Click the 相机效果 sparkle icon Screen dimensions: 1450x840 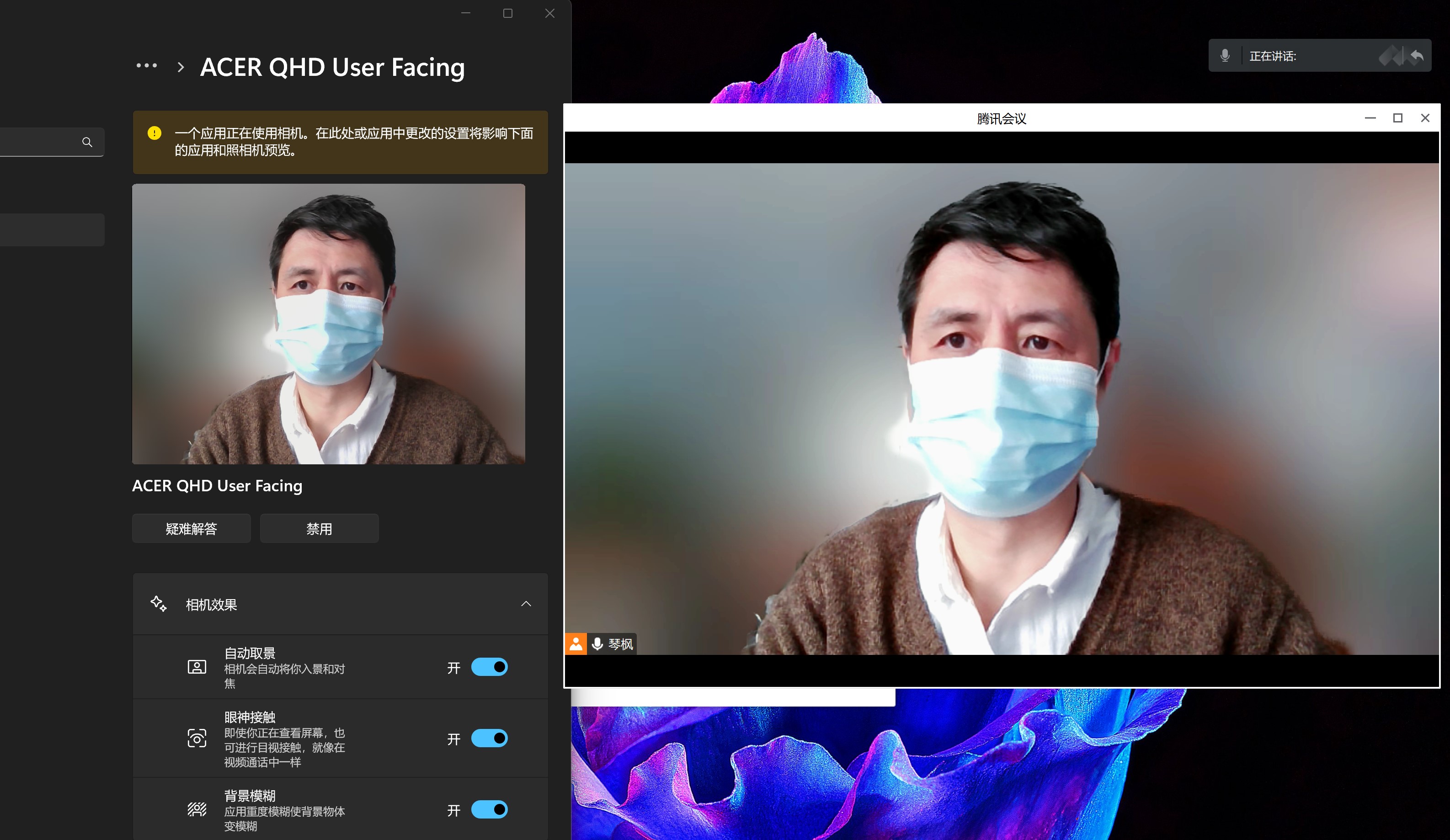coord(158,604)
